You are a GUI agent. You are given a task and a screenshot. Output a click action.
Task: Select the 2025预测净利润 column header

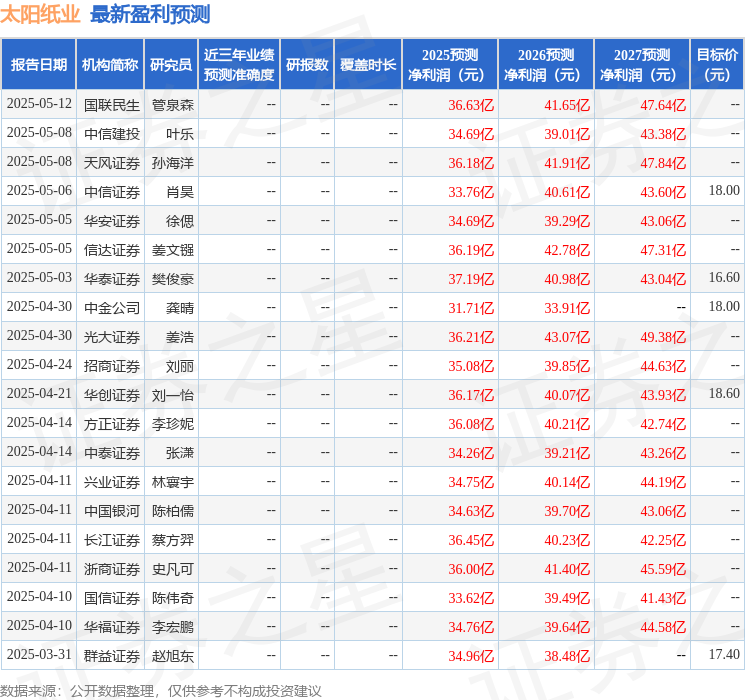[450, 64]
